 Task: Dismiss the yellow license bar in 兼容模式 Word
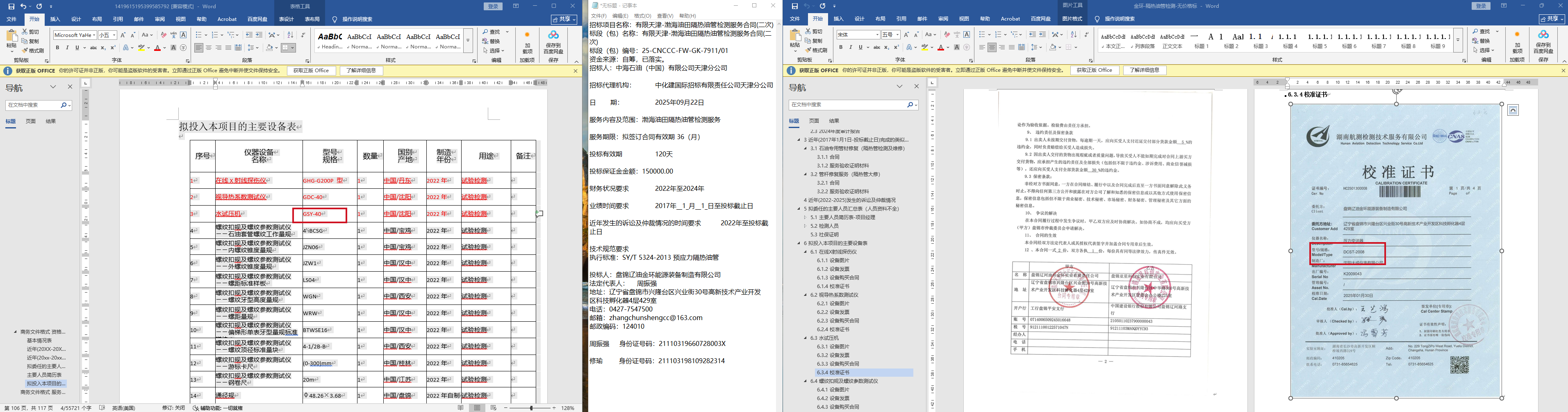click(576, 71)
